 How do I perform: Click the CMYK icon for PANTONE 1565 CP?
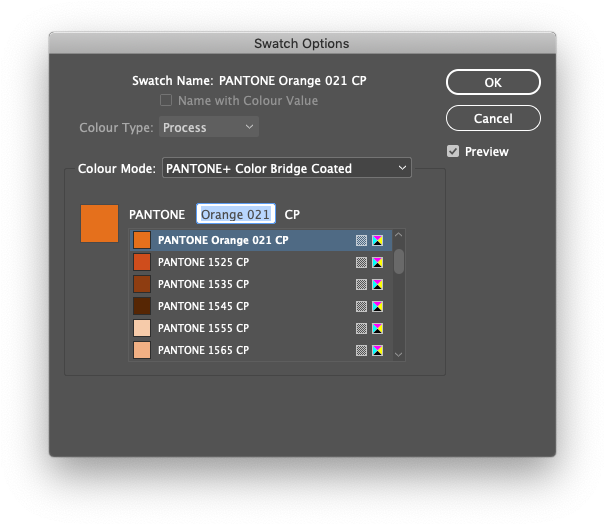378,350
